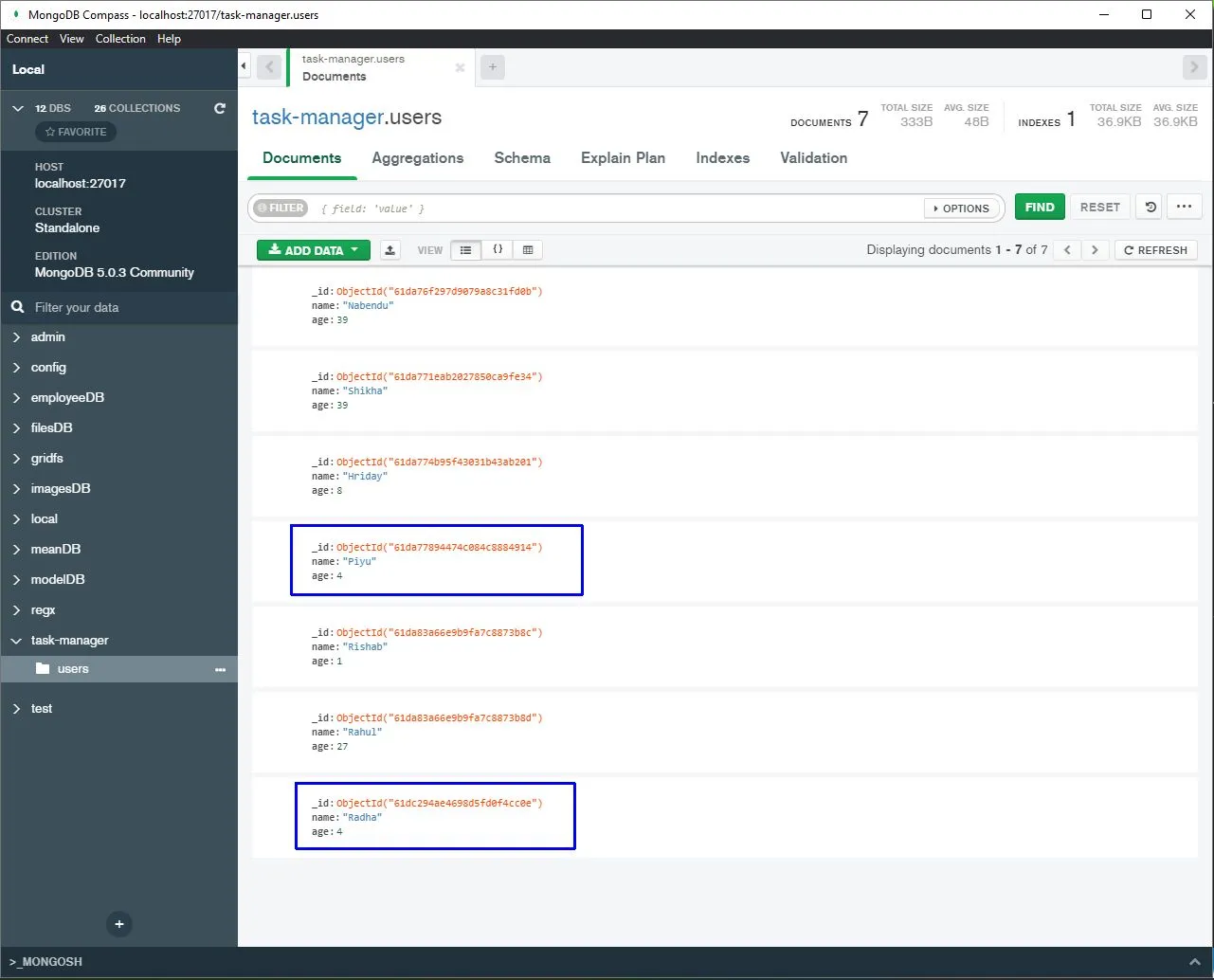The image size is (1214, 980).
Task: Click the name value "Hriday"
Action: click(366, 477)
